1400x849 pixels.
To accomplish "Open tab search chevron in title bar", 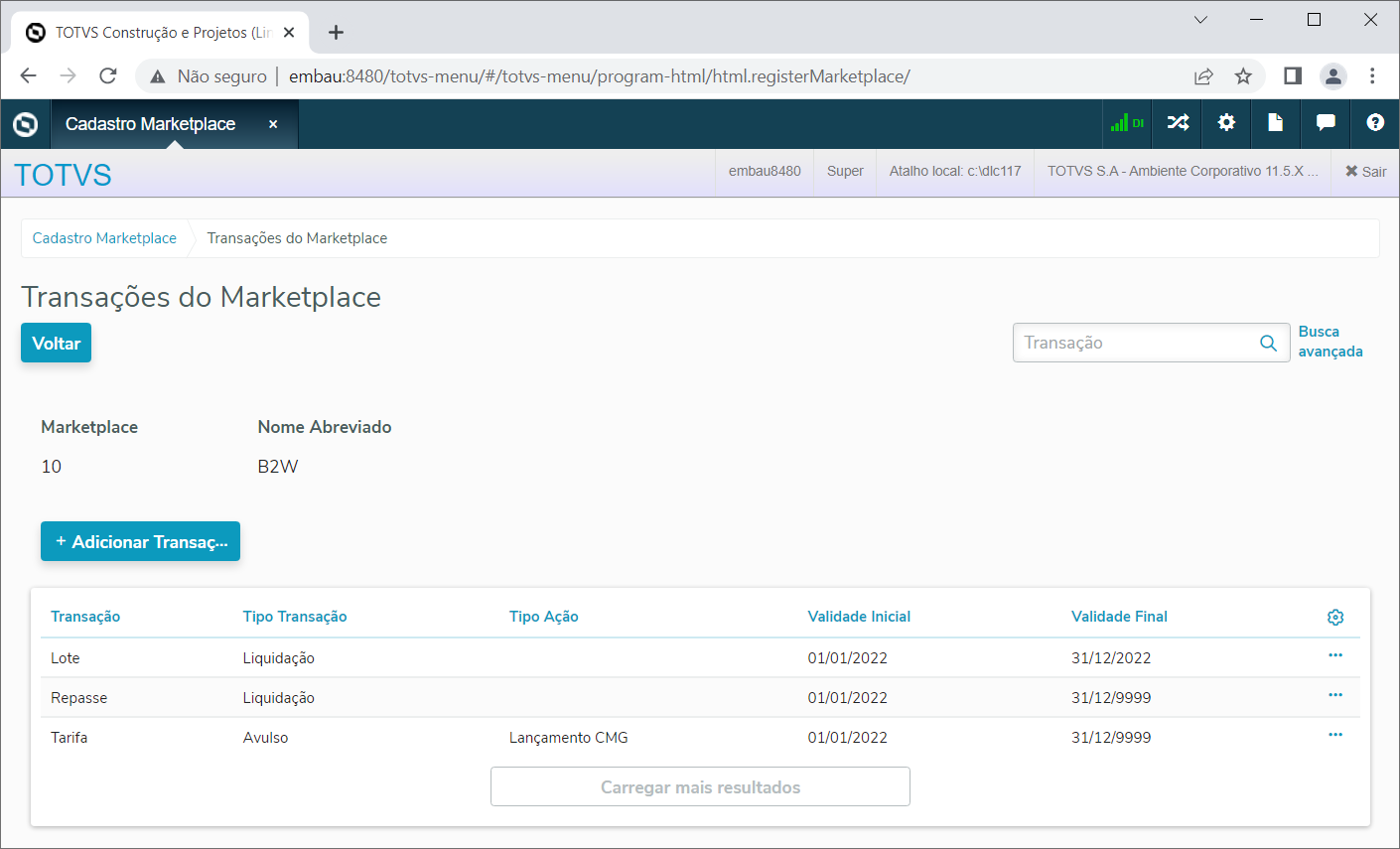I will coord(1200,20).
